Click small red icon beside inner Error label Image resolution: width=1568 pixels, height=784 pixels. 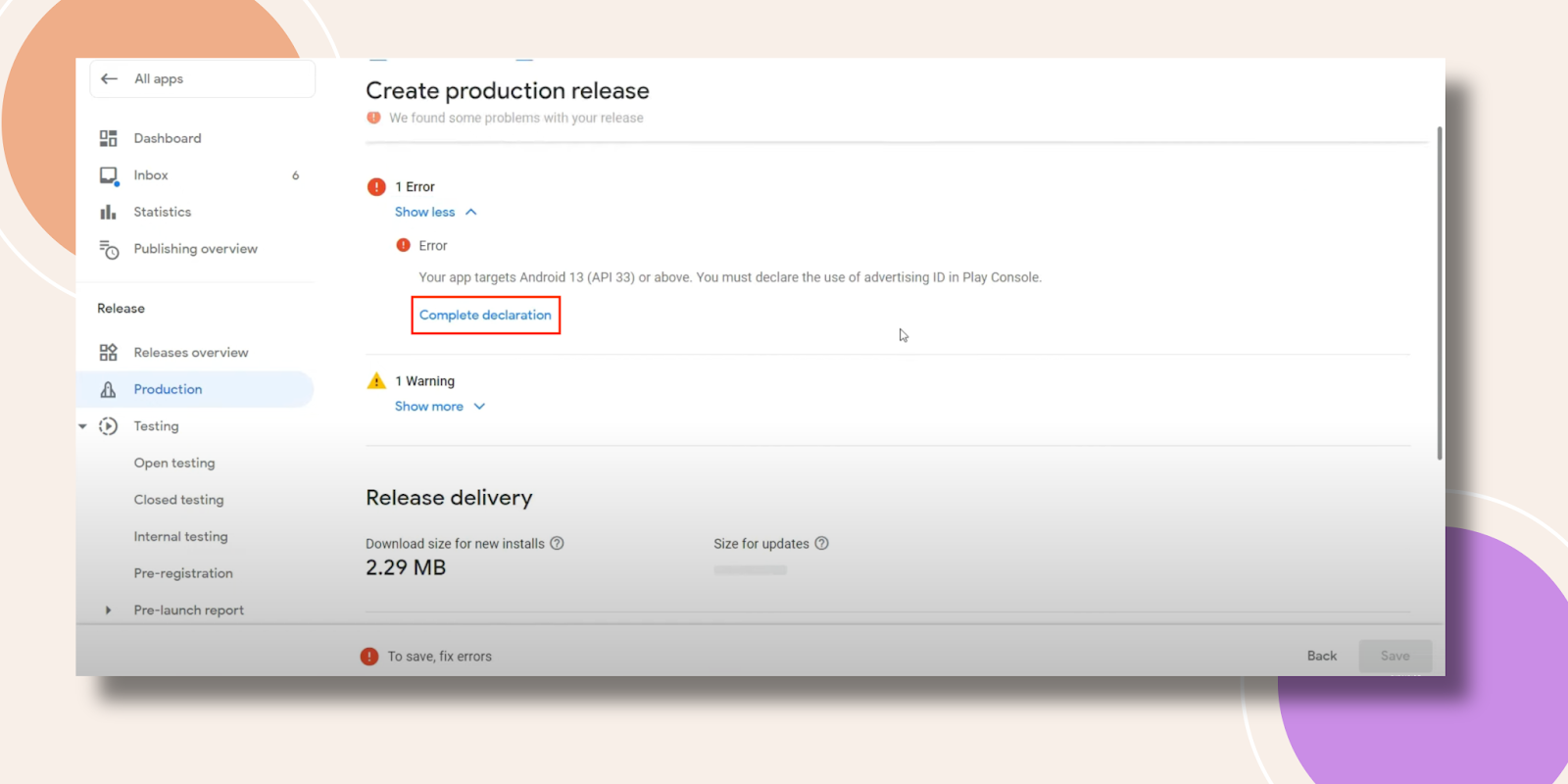tap(403, 245)
